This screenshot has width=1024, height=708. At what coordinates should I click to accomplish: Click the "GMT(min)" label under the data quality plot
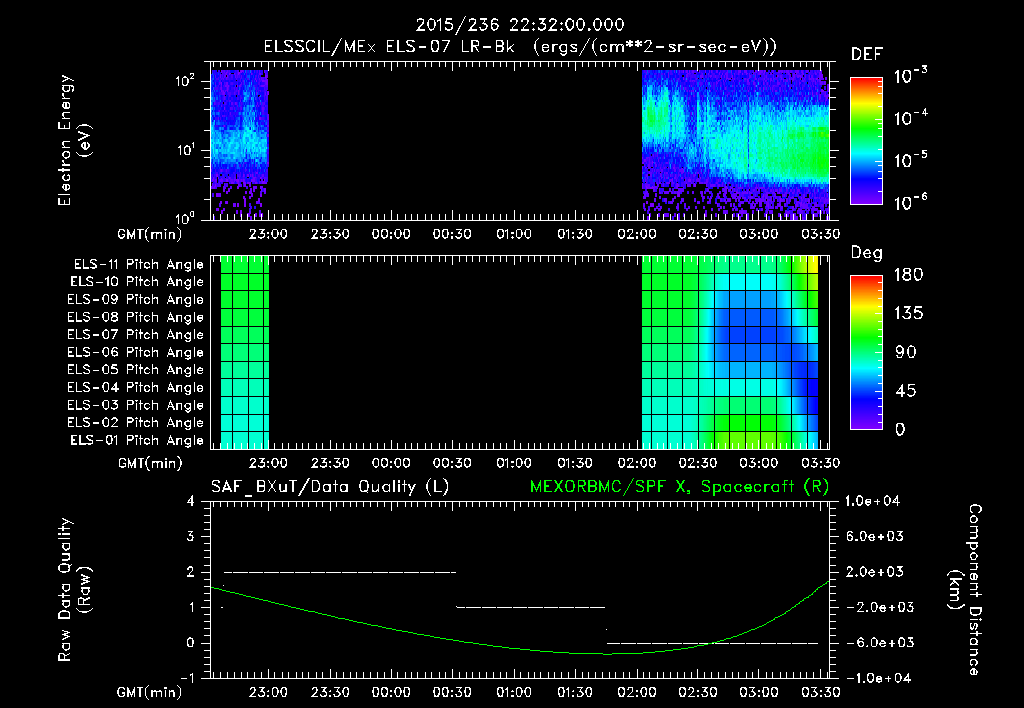click(150, 692)
